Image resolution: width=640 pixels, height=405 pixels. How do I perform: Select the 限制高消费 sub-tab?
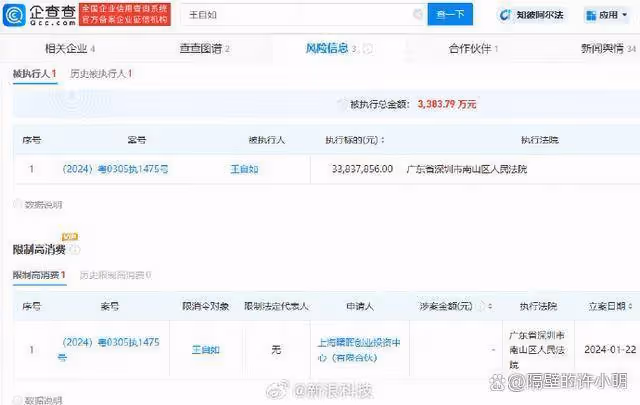point(39,275)
